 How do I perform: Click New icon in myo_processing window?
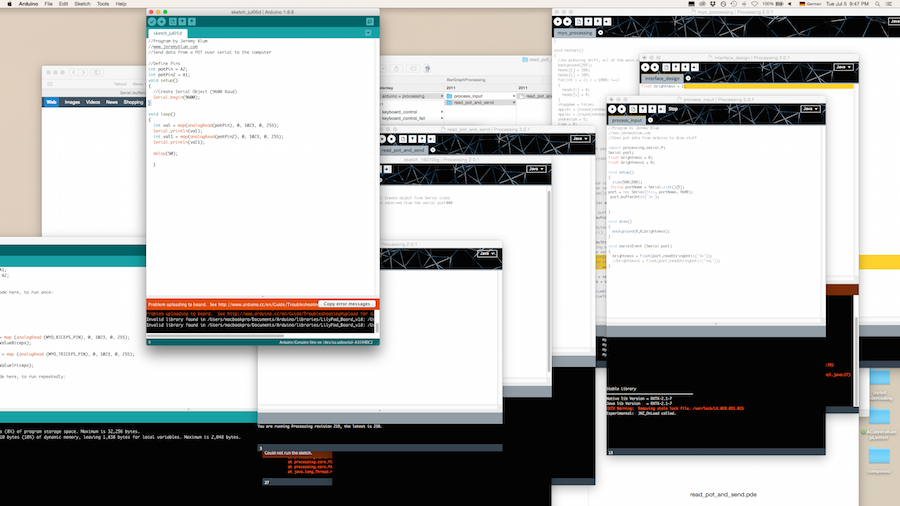pos(579,22)
